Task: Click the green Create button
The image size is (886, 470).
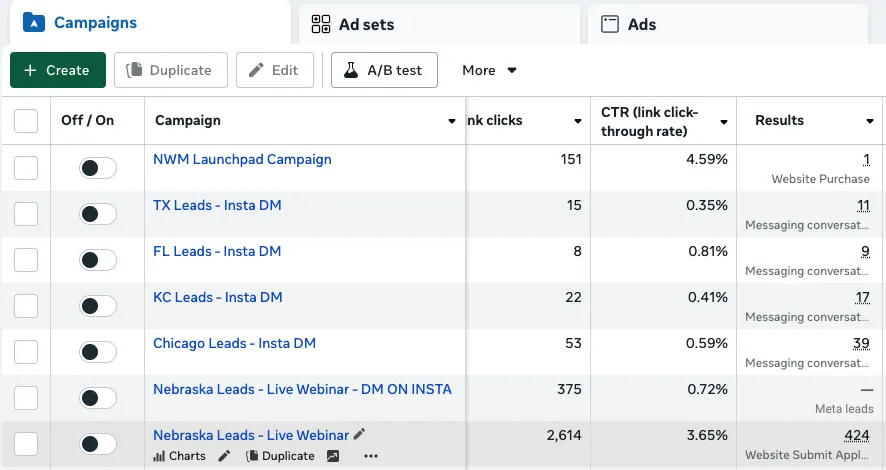Action: pos(58,70)
